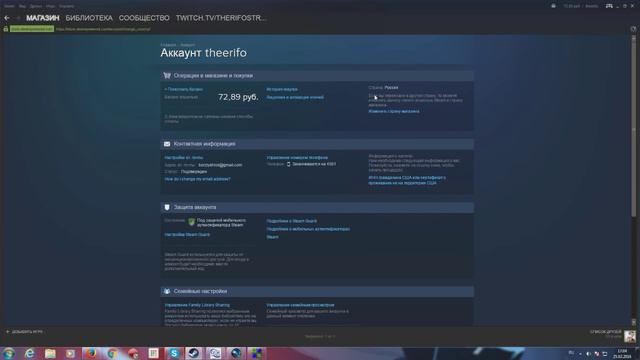This screenshot has width=640, height=360.
Task: Click the system tray clock
Action: 622,354
